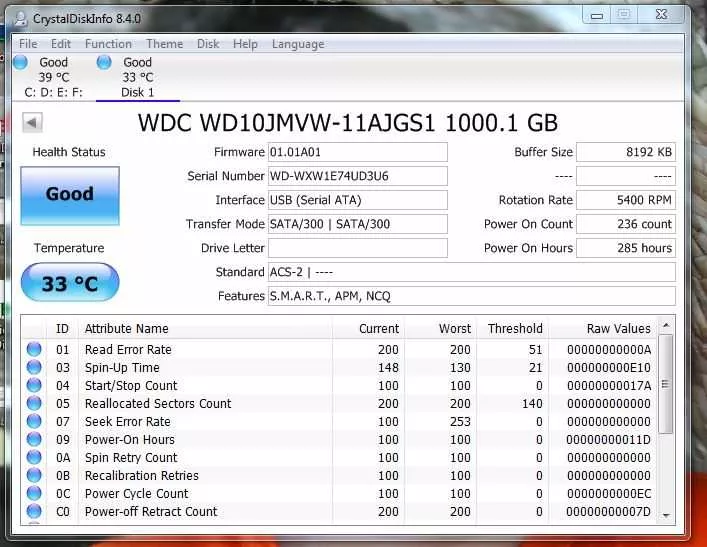
Task: Click status orb for Power-off Retract Count
Action: coord(34,511)
